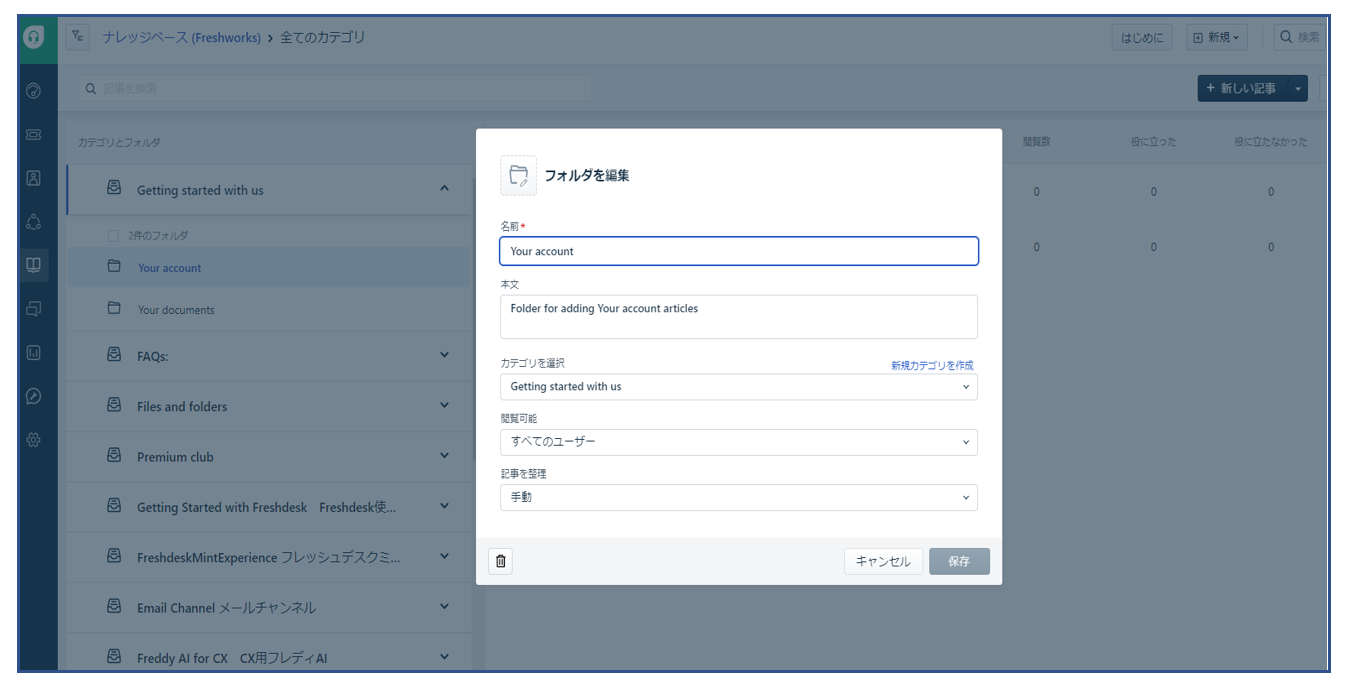The image size is (1355, 687).
Task: Open the 記事を整理 dropdown
Action: point(739,497)
